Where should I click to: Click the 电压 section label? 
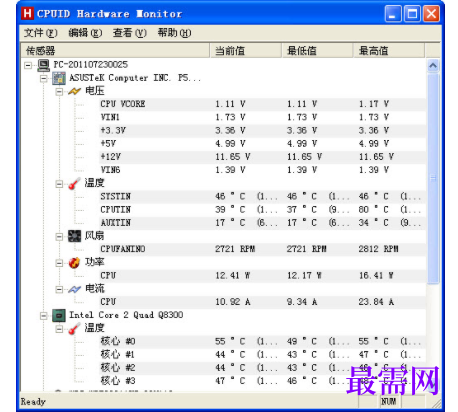(95, 91)
